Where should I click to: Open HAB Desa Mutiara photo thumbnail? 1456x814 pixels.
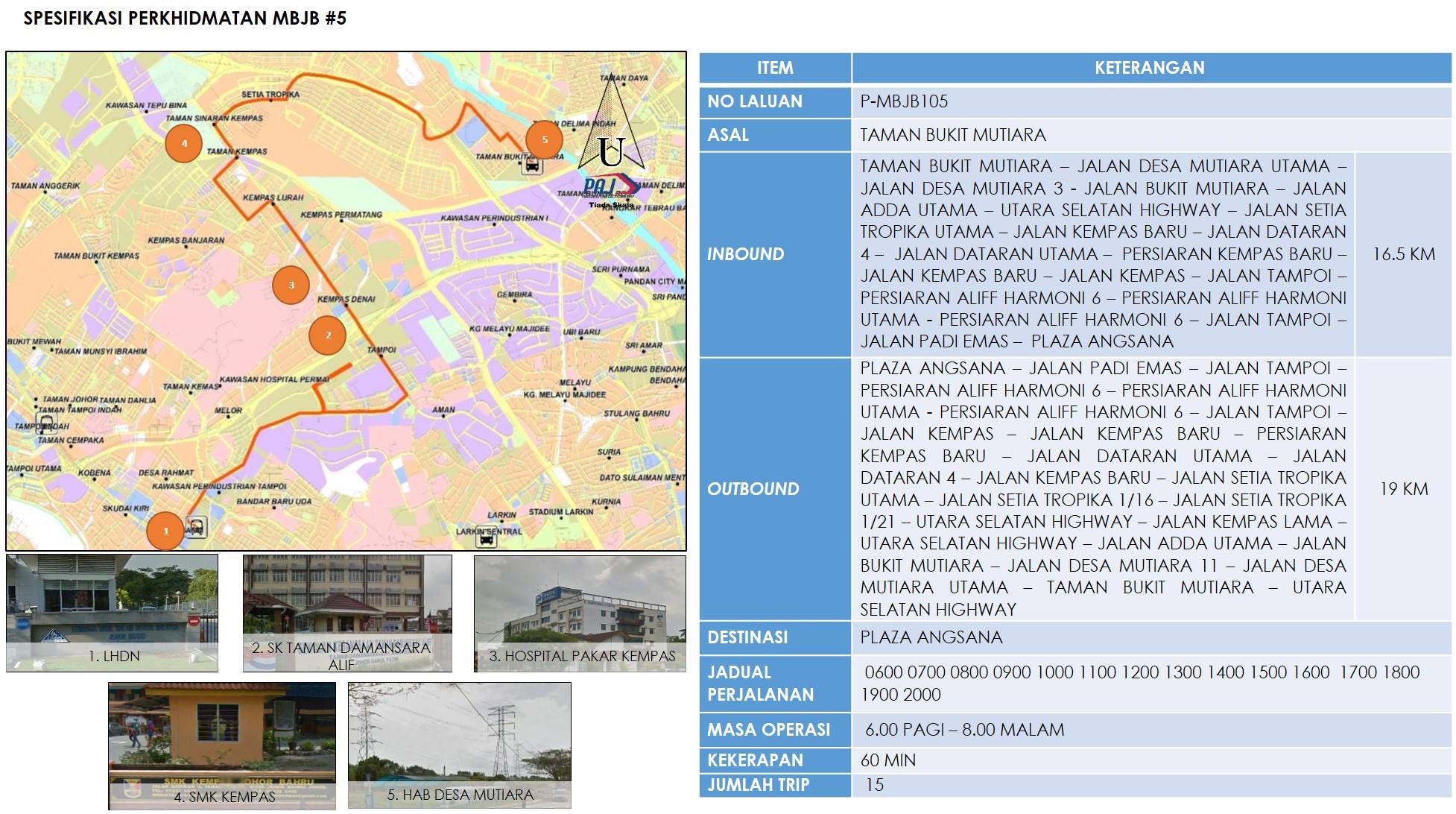click(x=459, y=745)
